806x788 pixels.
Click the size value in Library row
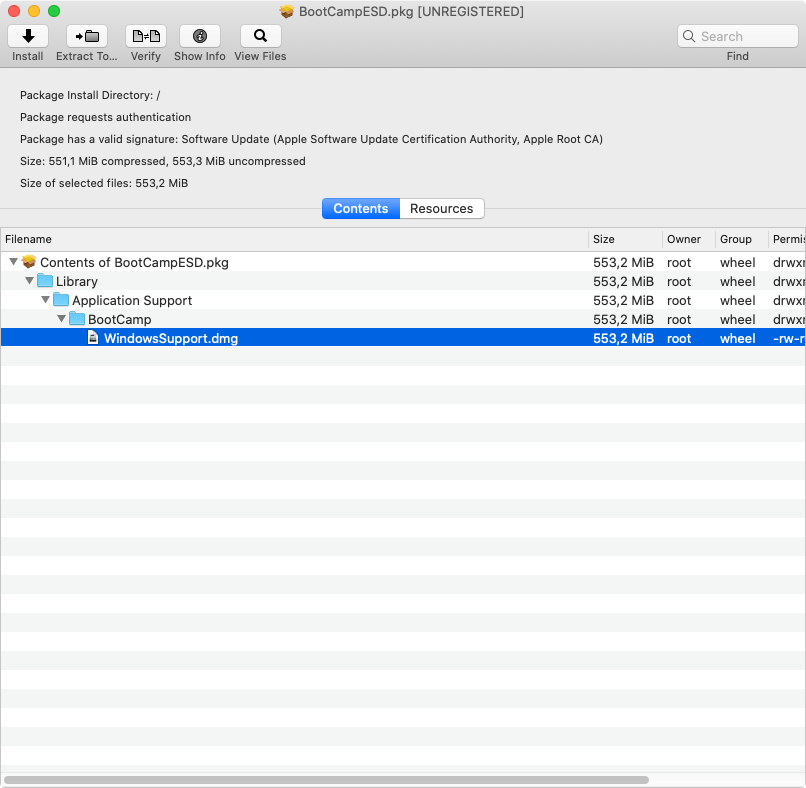click(x=623, y=282)
